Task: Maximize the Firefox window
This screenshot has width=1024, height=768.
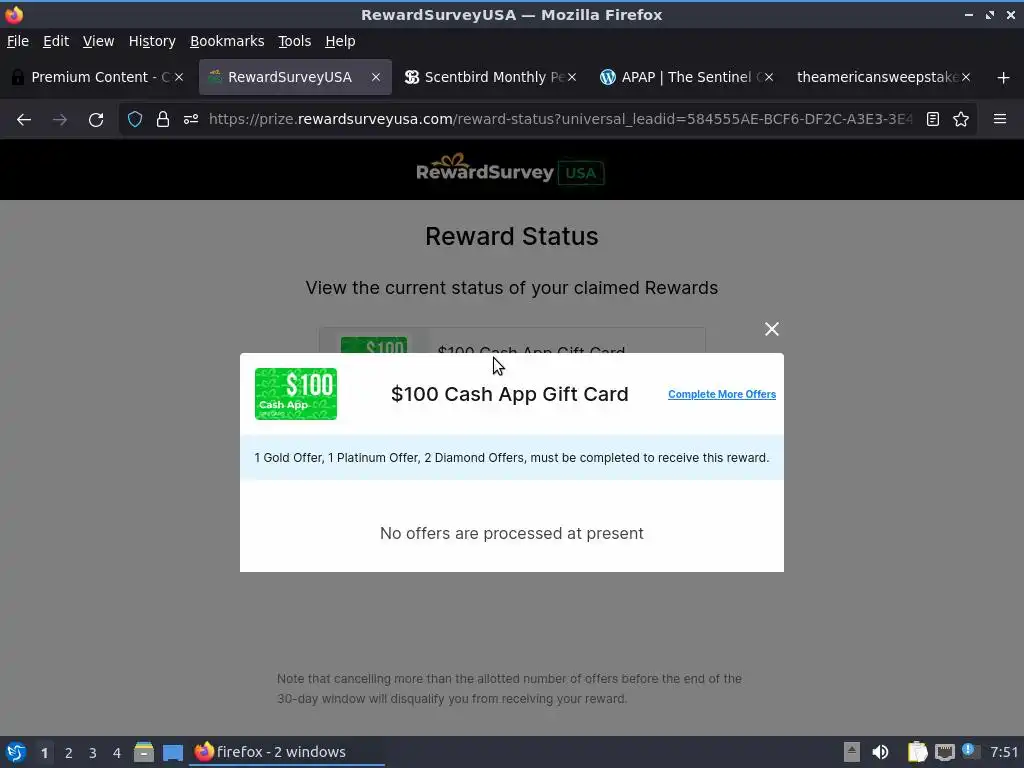Action: [990, 14]
